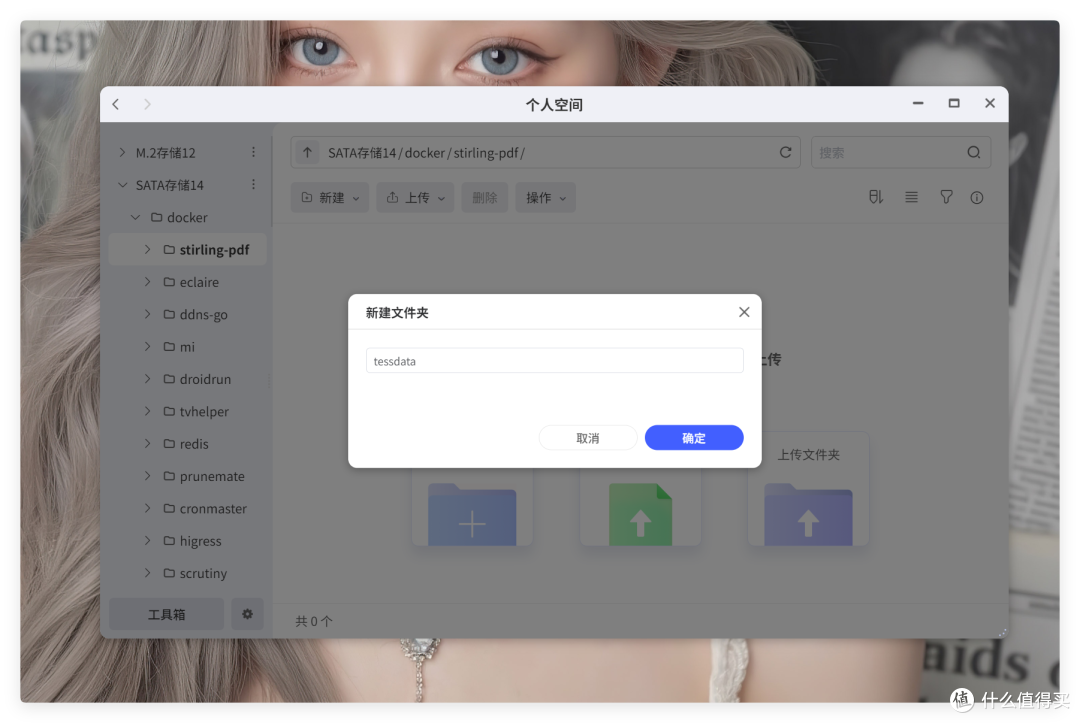This screenshot has width=1080, height=723.
Task: Close the 个人空间 window
Action: (x=990, y=103)
